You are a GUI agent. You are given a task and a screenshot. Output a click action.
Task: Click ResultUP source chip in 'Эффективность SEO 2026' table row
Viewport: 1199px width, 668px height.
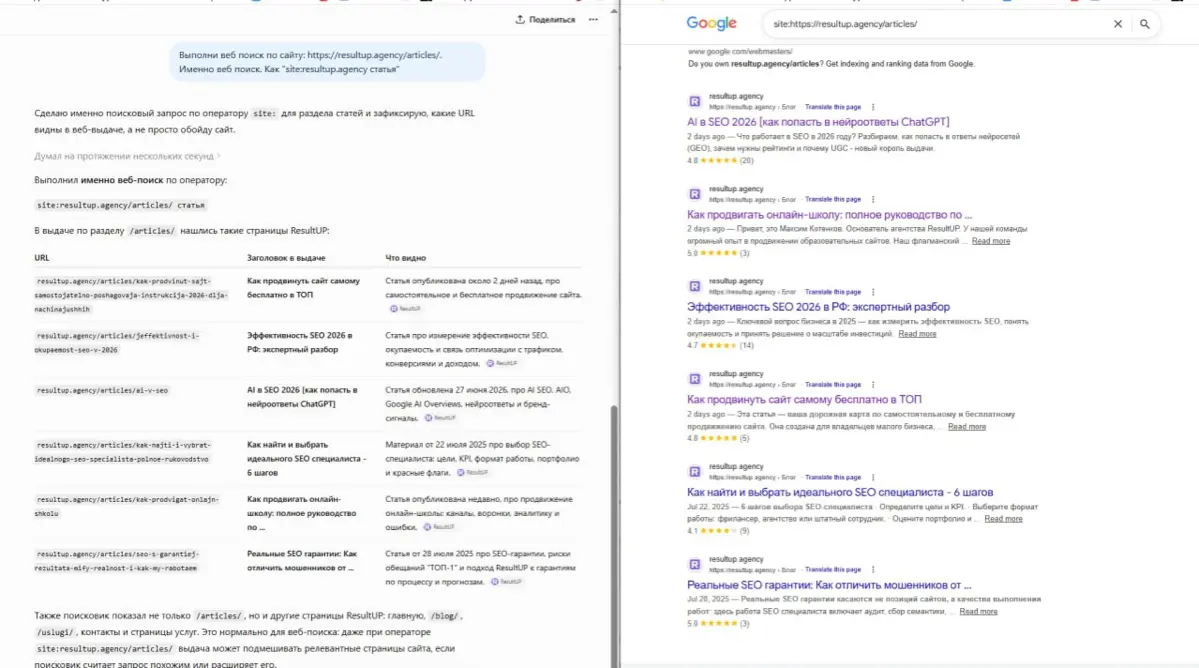(502, 363)
